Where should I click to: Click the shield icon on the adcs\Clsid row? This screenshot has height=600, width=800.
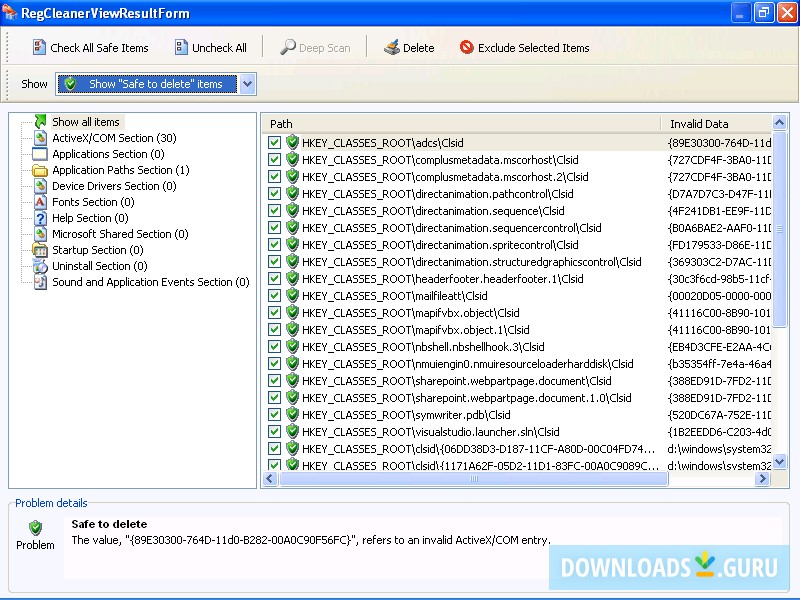[292, 142]
